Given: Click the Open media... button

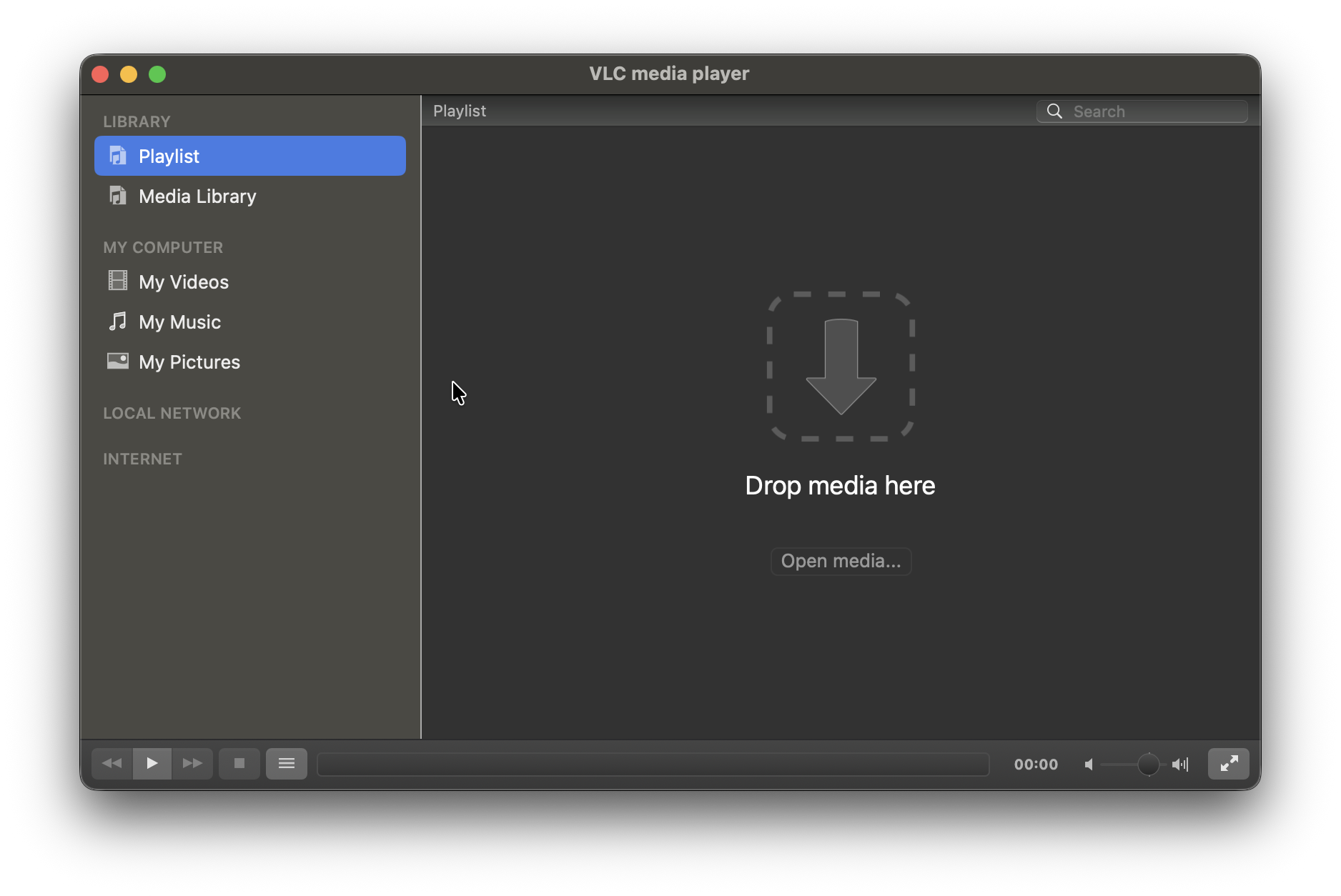Looking at the screenshot, I should click(x=841, y=562).
